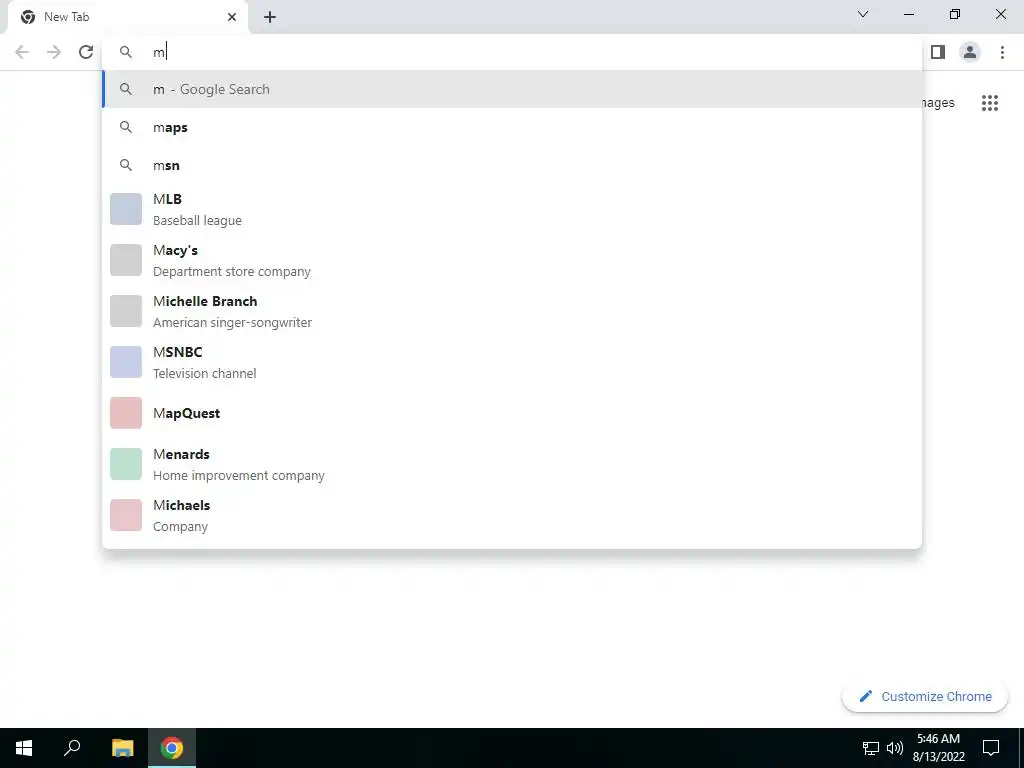Open the network status tray icon
1024x768 pixels.
871,748
